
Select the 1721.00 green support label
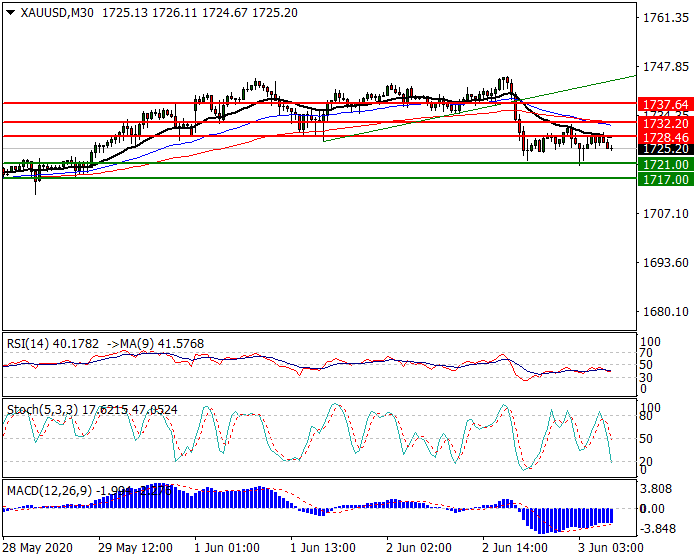[x=666, y=164]
